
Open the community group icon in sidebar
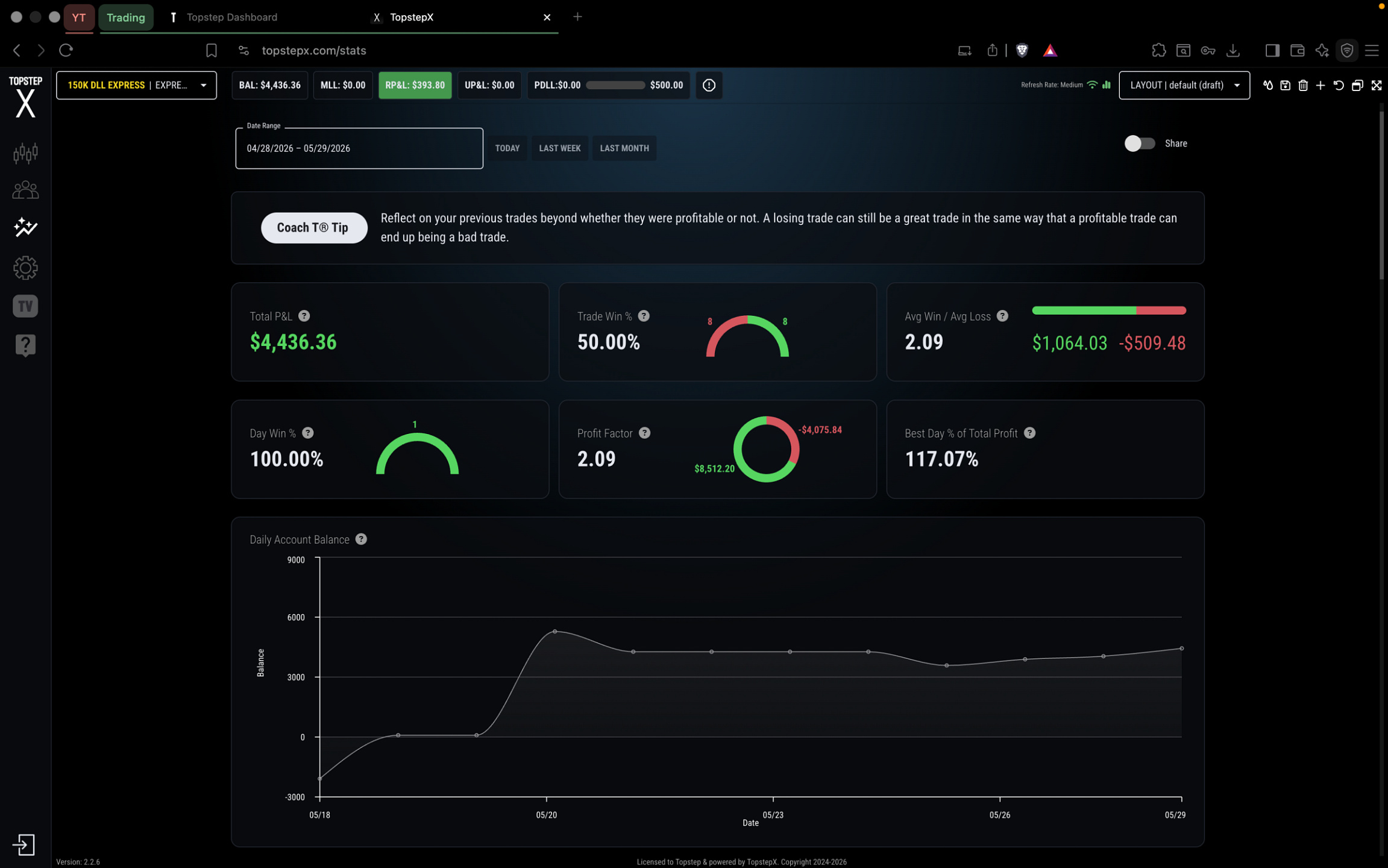click(x=25, y=190)
